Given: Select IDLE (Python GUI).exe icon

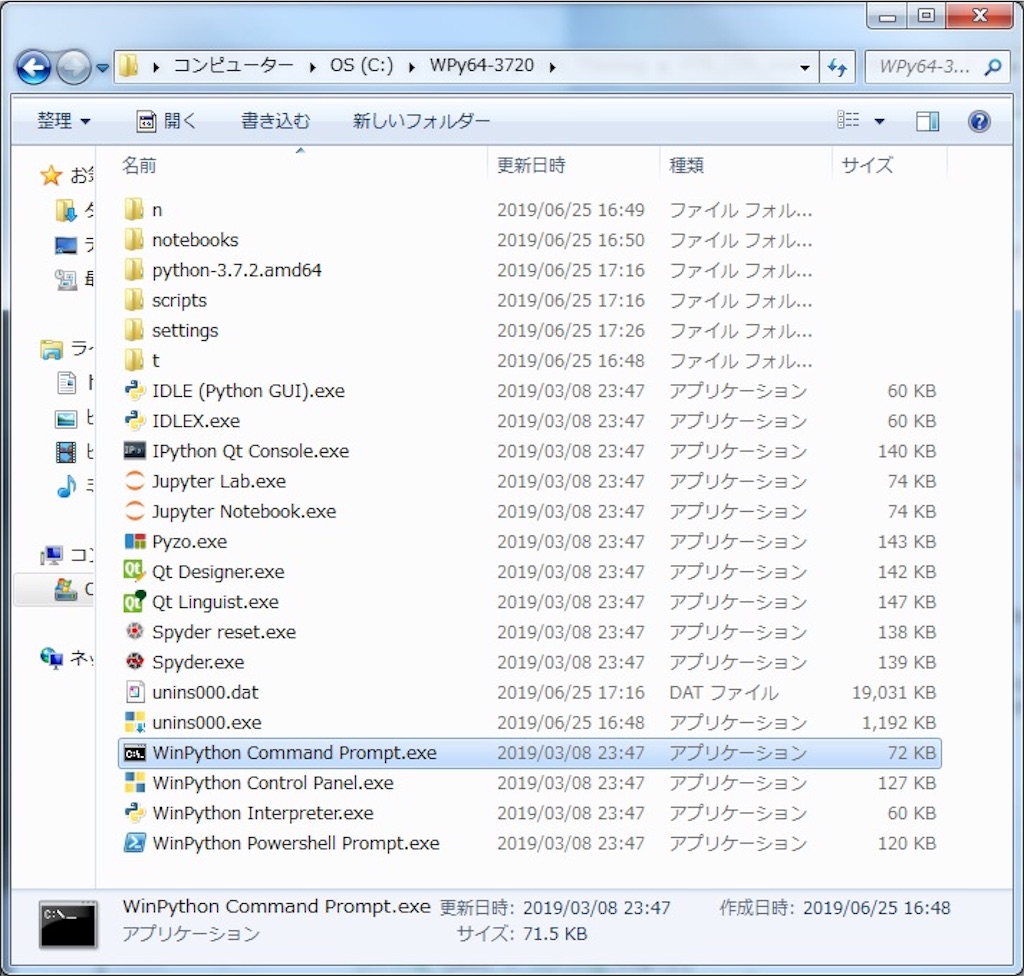Looking at the screenshot, I should (x=134, y=391).
